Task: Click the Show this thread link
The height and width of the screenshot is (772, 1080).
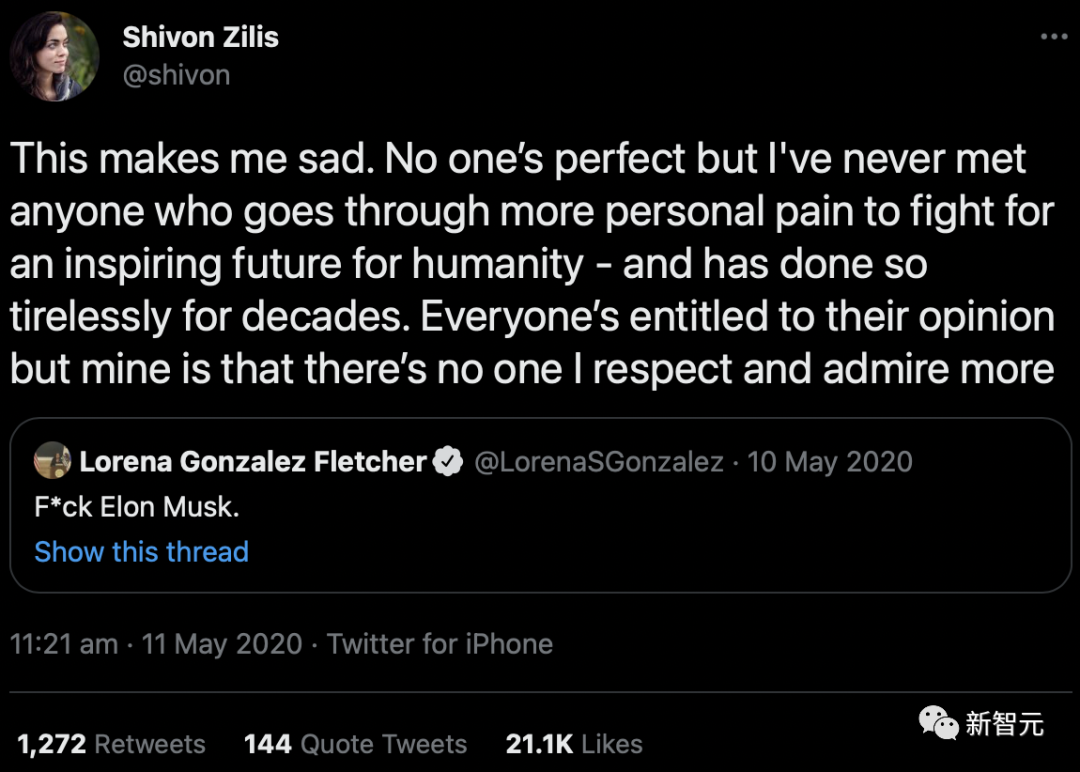Action: (141, 552)
